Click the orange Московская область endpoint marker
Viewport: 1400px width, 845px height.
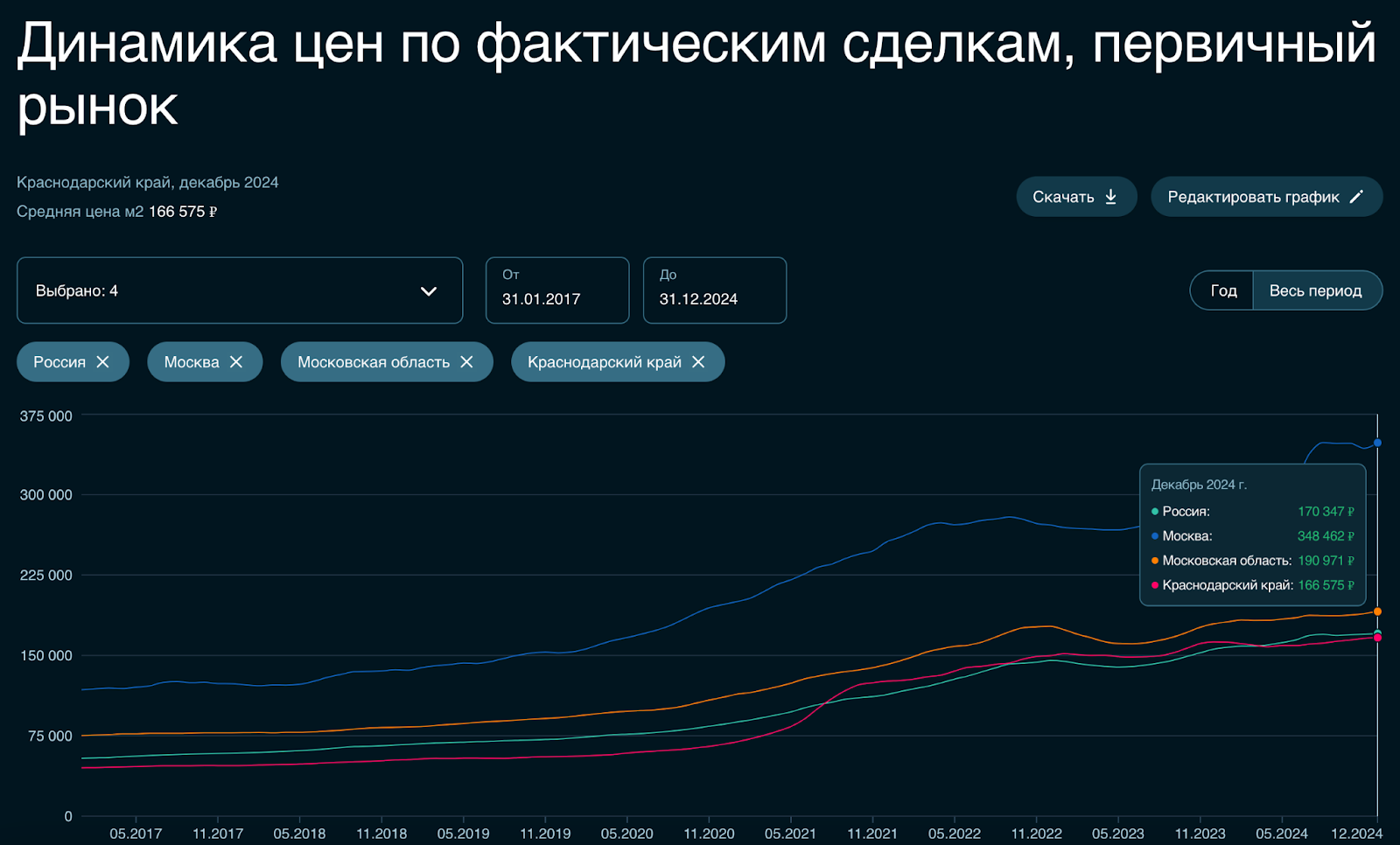click(1377, 611)
